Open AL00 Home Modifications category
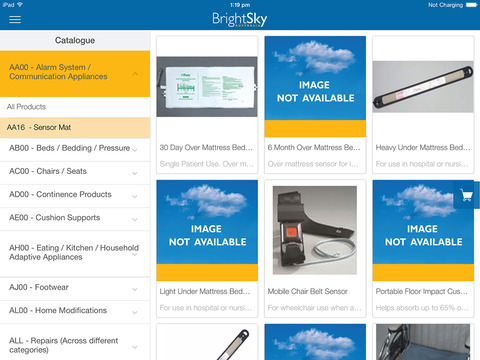 point(75,311)
